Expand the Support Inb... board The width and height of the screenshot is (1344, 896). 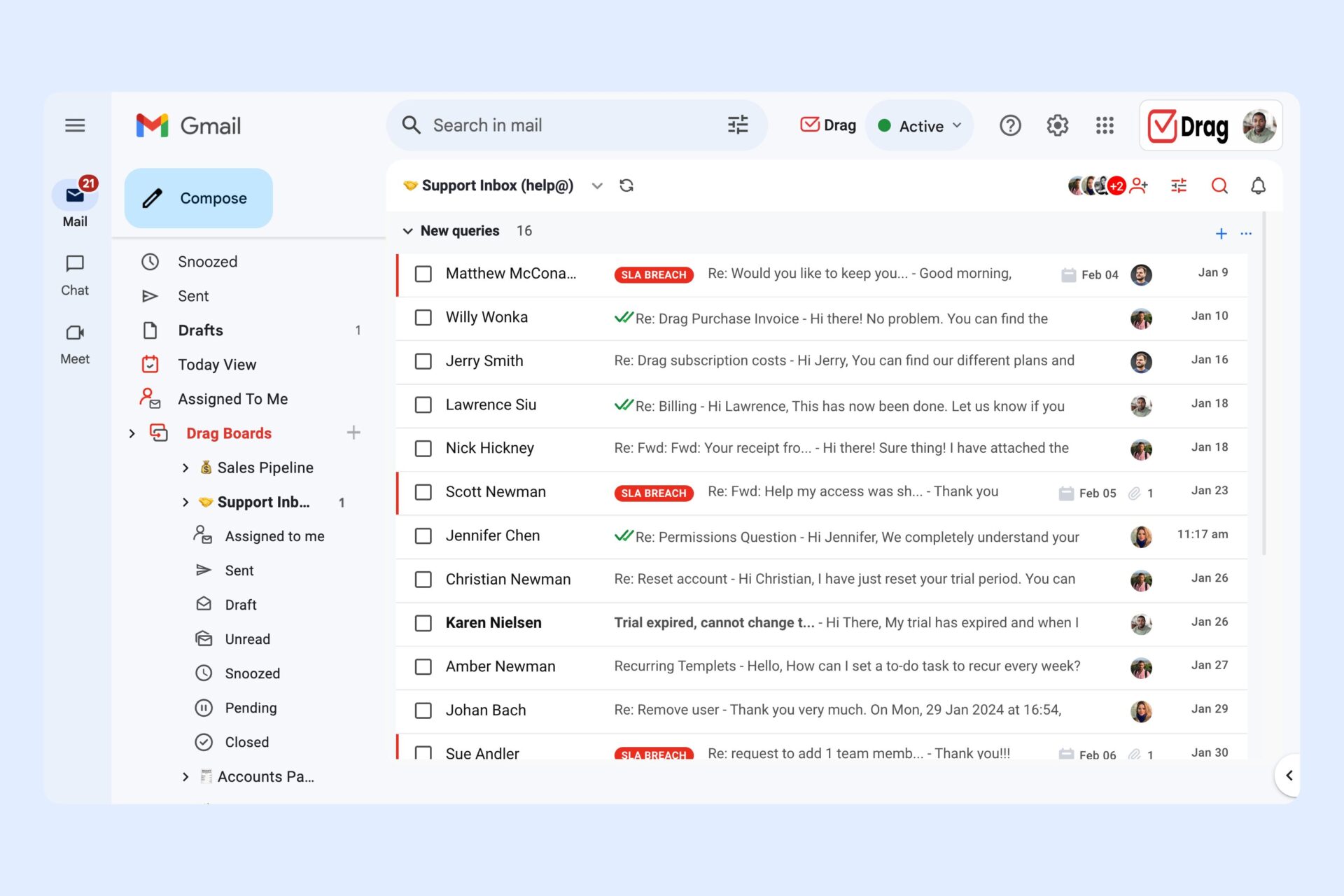pos(185,502)
